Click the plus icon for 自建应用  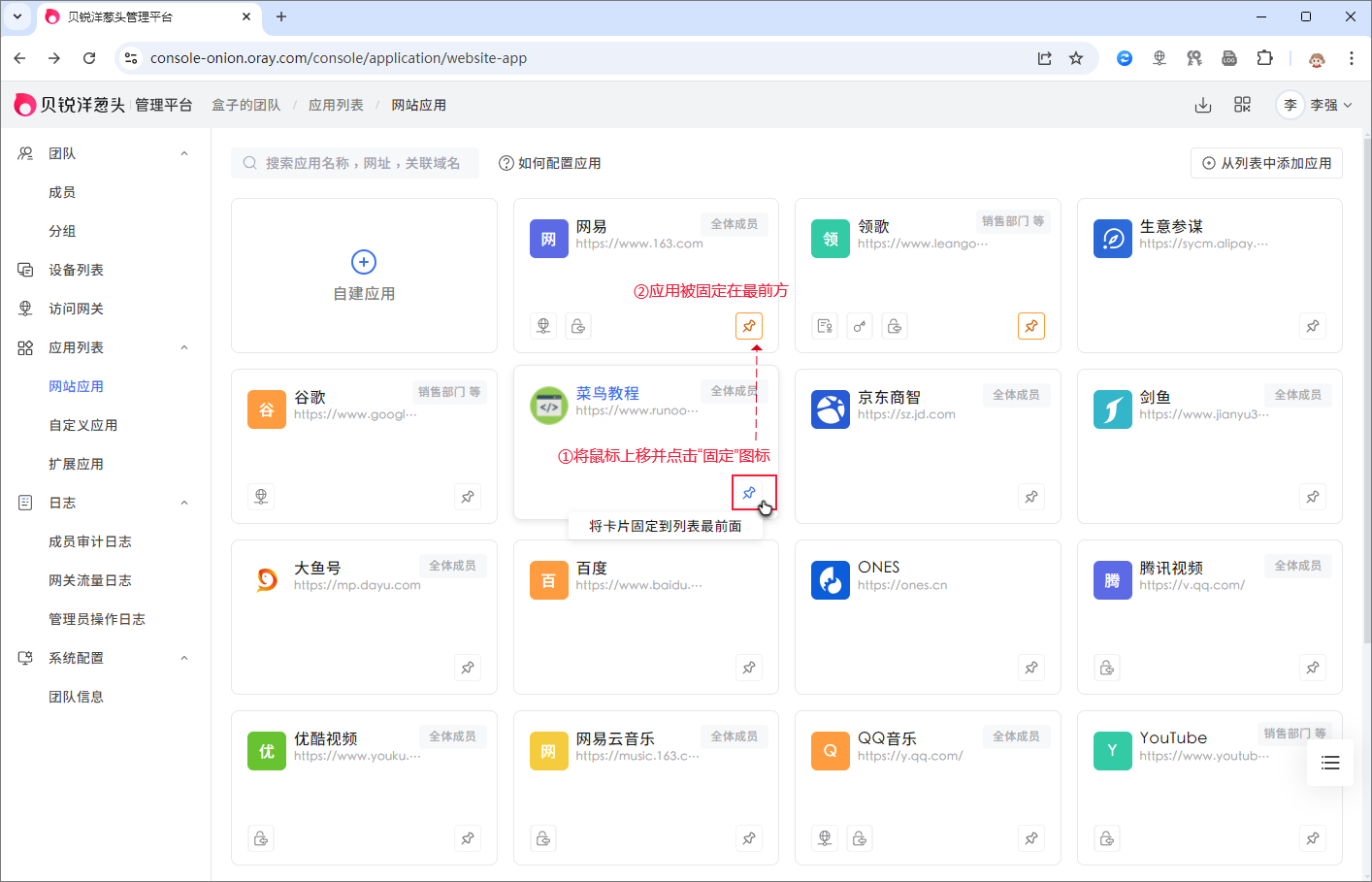pos(364,262)
